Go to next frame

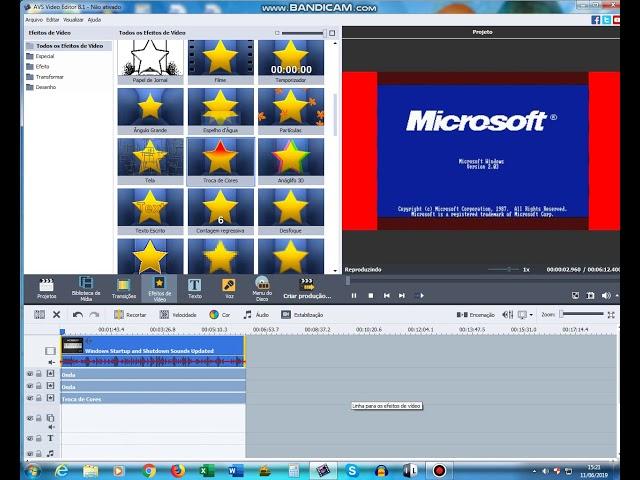[402, 296]
